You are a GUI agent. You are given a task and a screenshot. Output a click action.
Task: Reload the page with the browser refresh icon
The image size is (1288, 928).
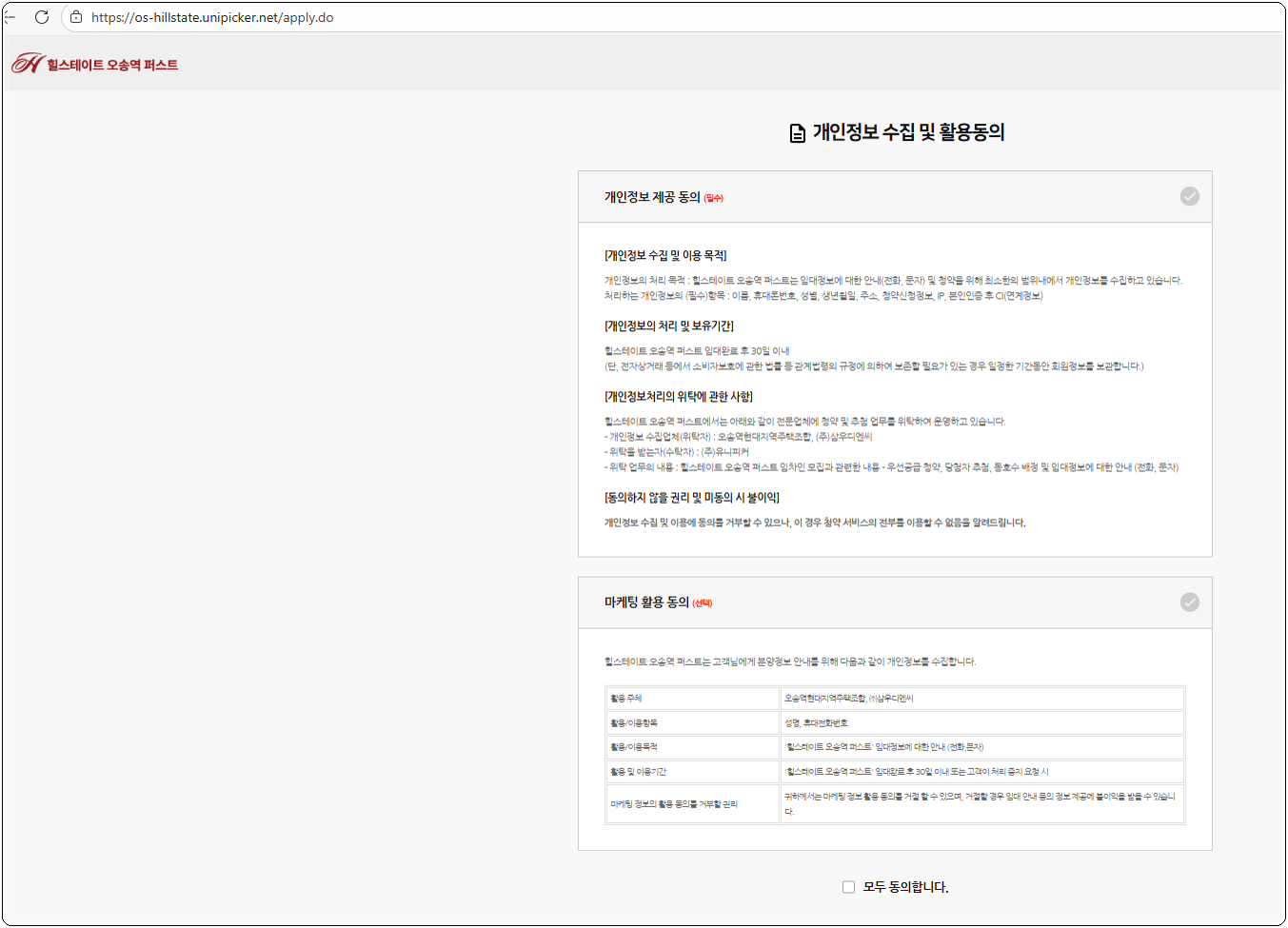(42, 17)
